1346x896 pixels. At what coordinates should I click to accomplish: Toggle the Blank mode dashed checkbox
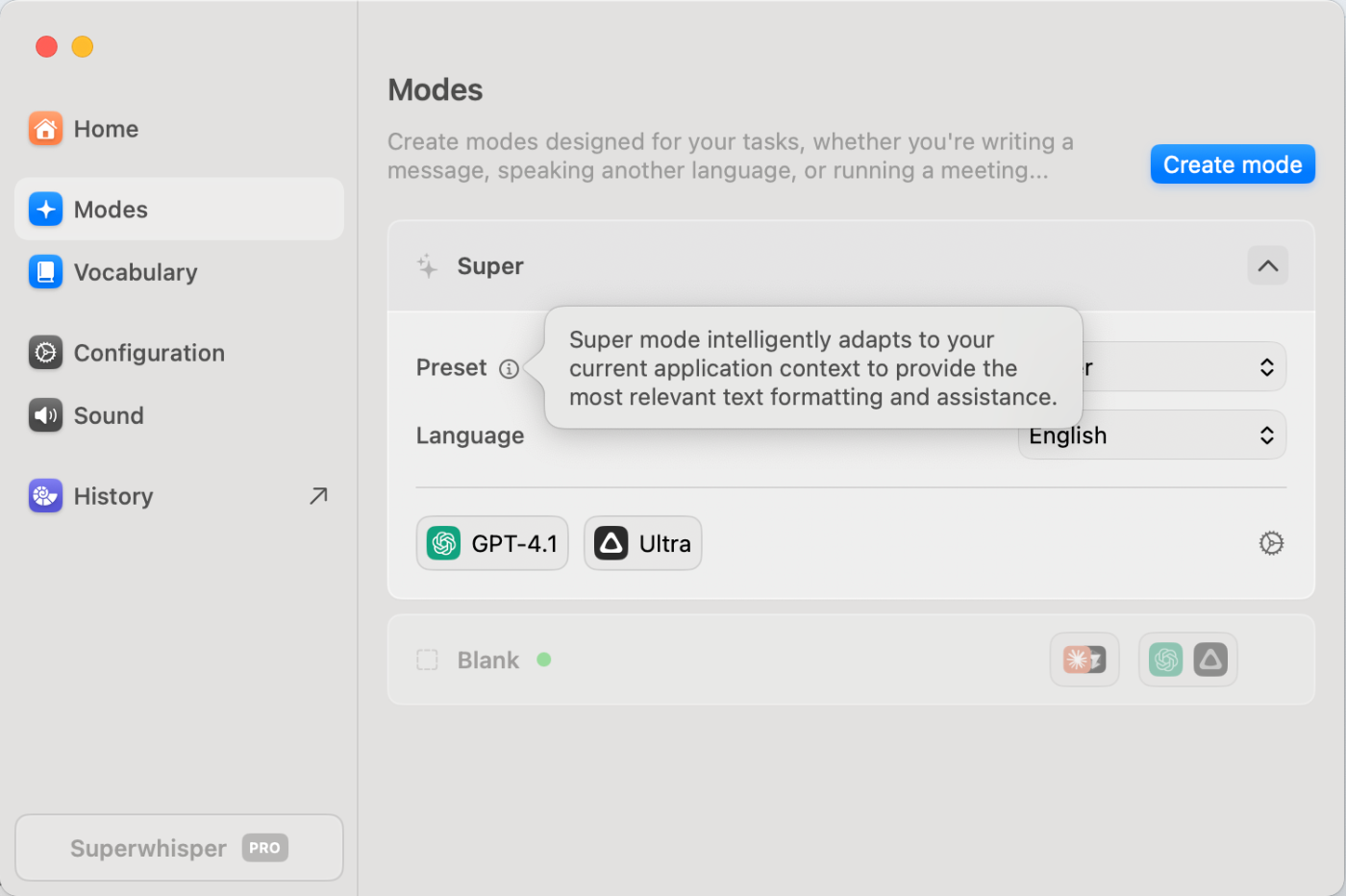coord(427,660)
